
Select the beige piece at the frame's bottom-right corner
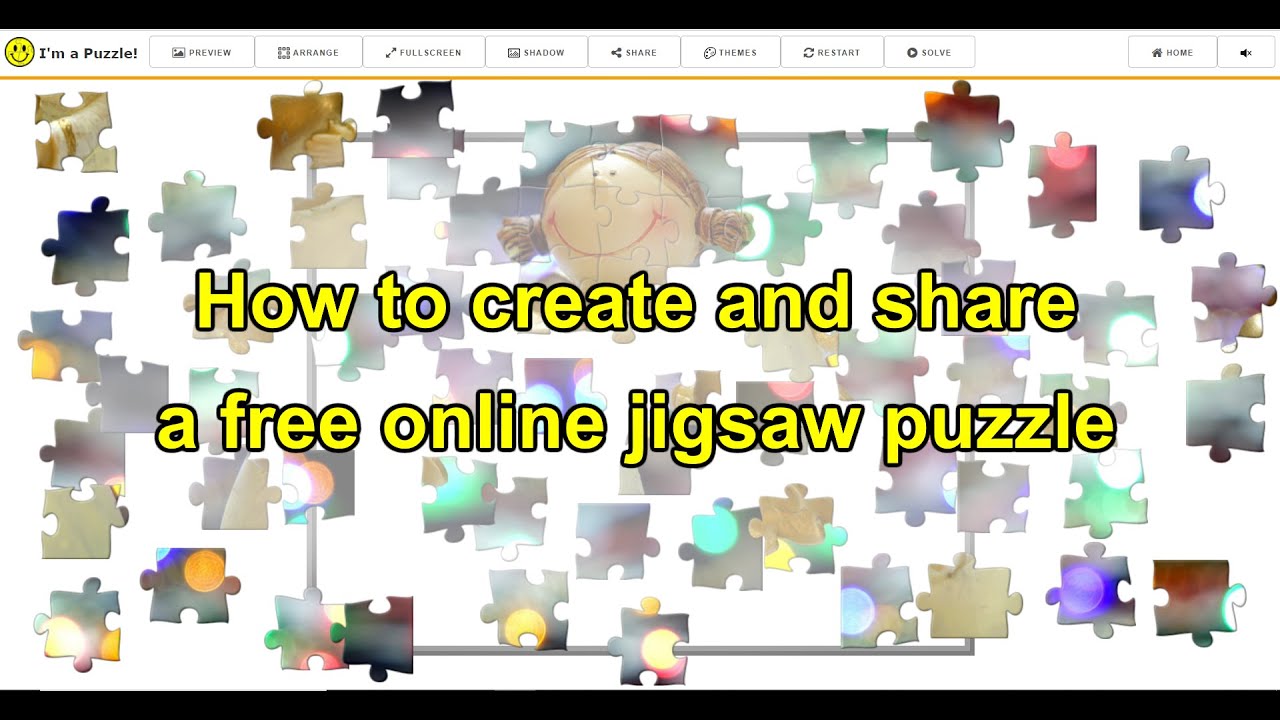tap(968, 596)
